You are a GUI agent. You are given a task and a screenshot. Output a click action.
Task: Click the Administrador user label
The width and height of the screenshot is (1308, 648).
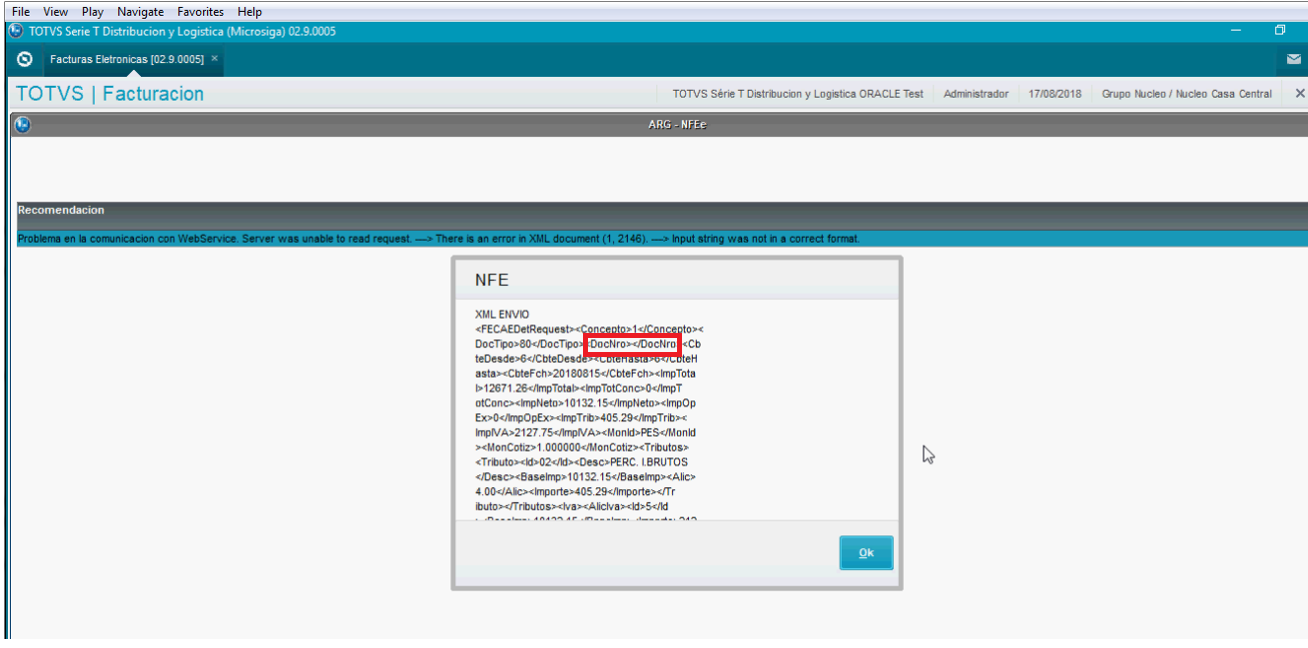click(x=976, y=94)
